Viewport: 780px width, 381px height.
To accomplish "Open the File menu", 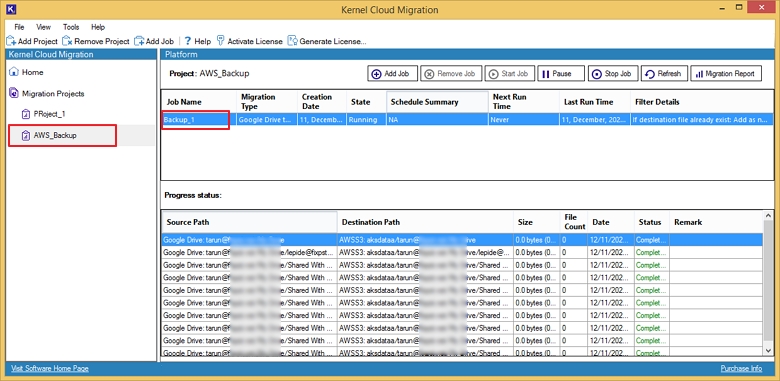I will 19,27.
